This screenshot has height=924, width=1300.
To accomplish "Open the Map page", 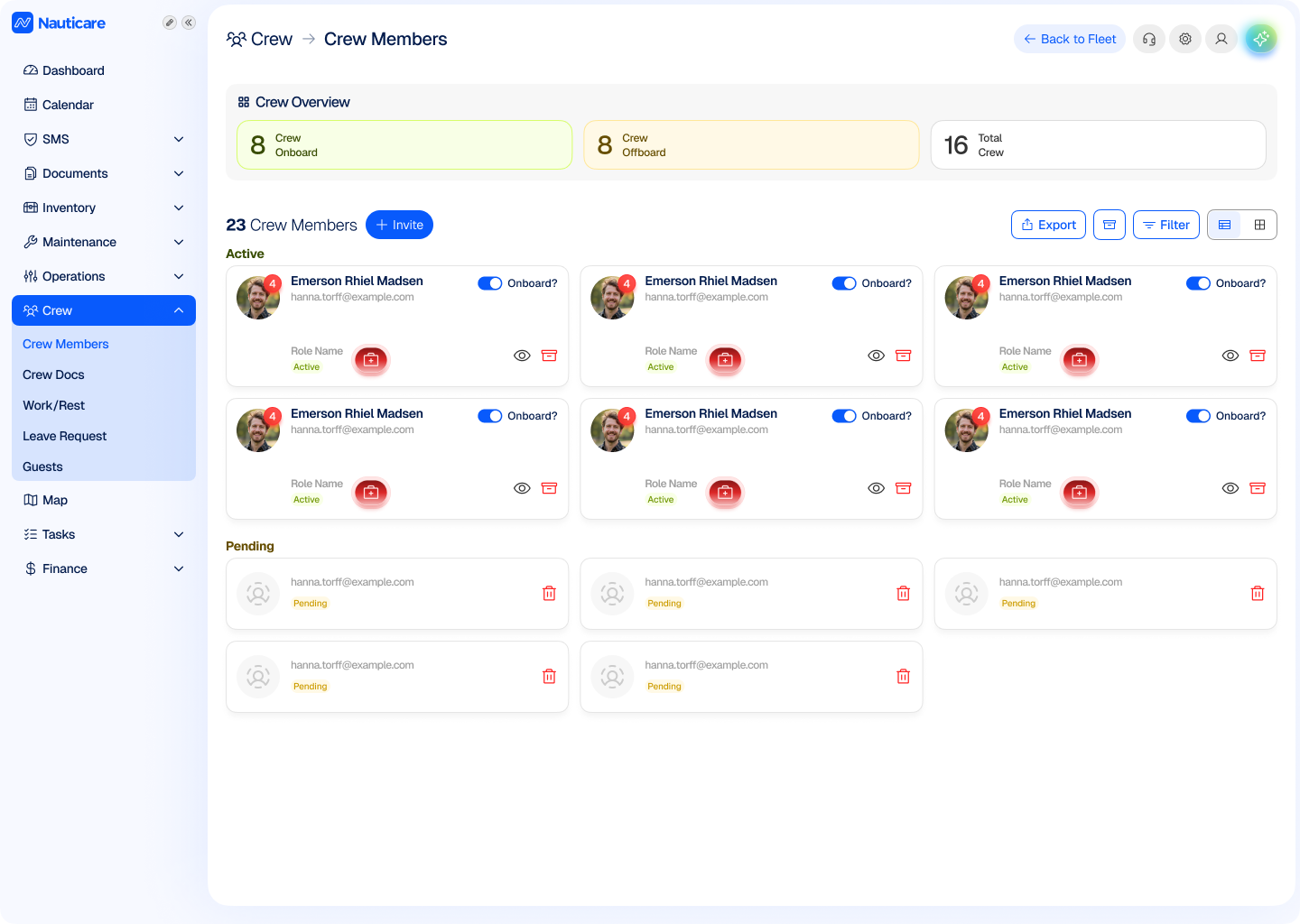I will pyautogui.click(x=104, y=500).
